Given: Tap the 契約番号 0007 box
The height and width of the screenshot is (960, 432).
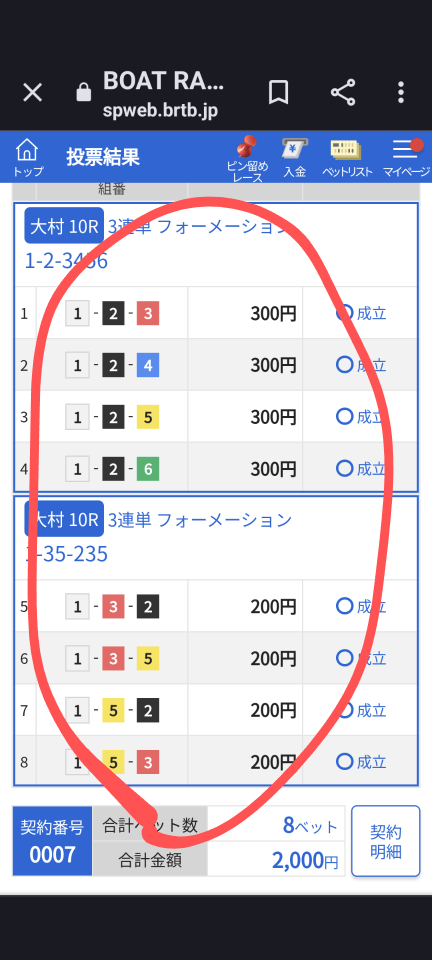Looking at the screenshot, I should click(53, 841).
